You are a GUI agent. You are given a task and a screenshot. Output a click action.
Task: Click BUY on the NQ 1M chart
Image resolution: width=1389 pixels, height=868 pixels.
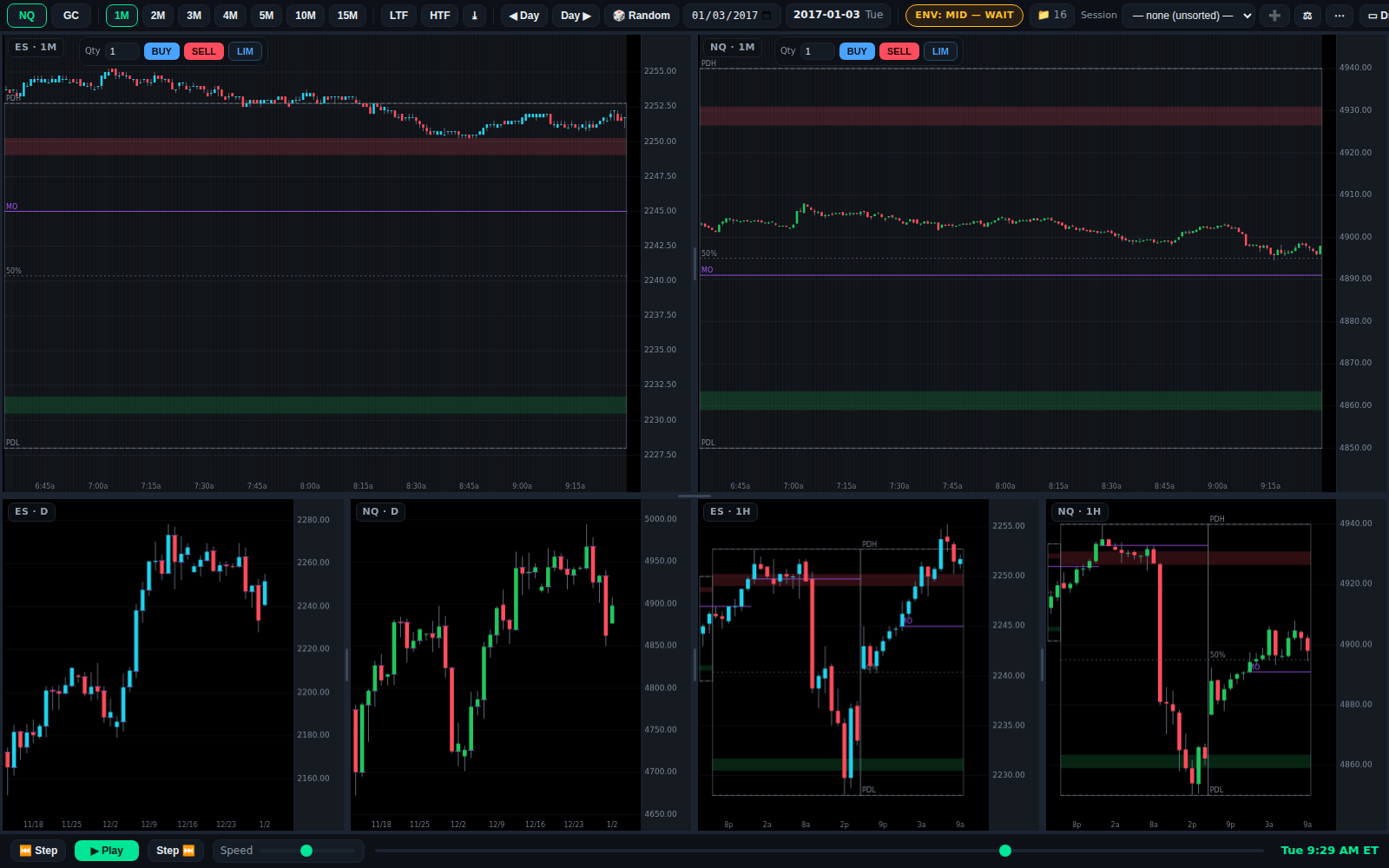click(857, 51)
